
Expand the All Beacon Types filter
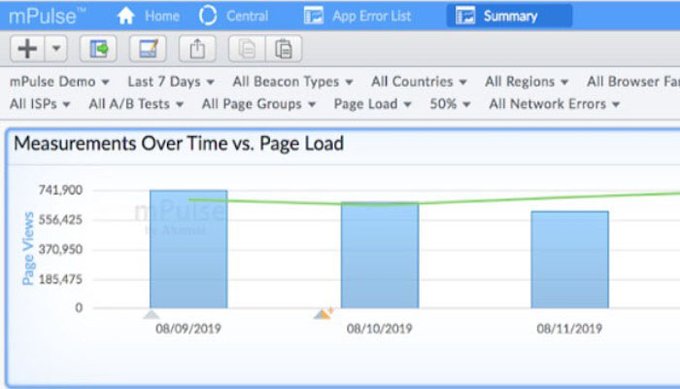coord(293,82)
